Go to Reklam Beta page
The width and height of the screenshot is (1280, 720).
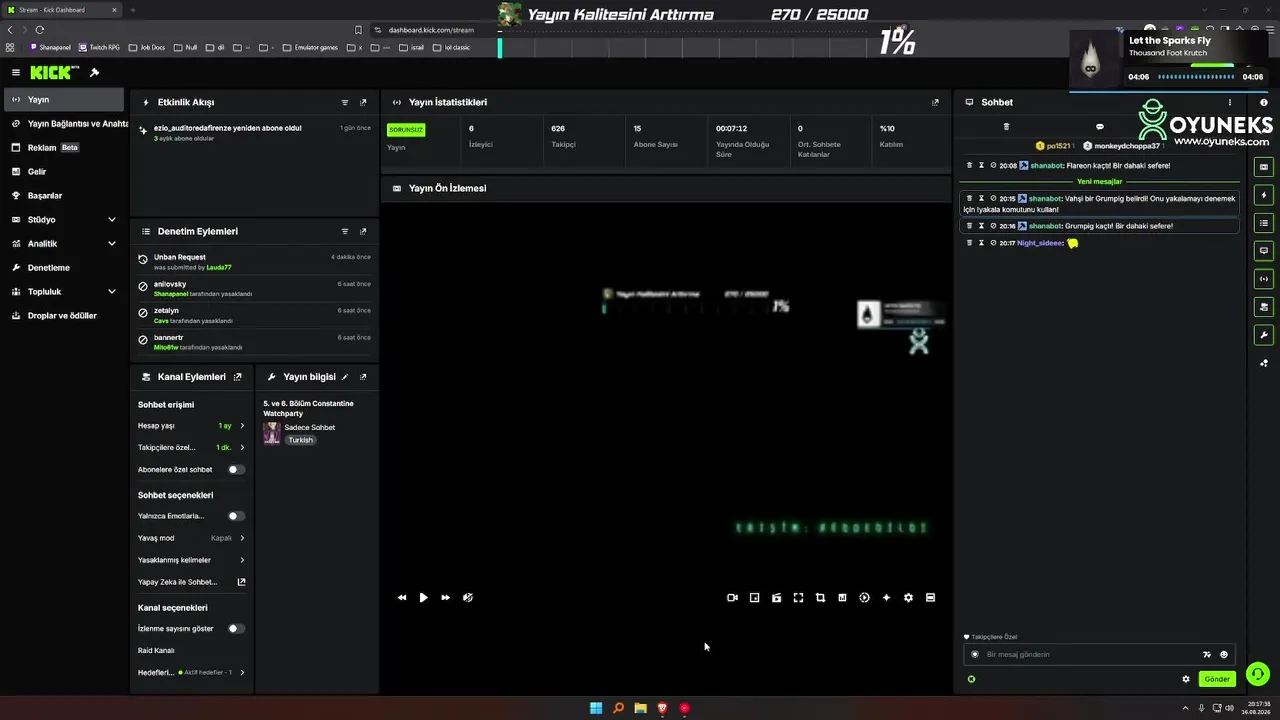[63, 148]
